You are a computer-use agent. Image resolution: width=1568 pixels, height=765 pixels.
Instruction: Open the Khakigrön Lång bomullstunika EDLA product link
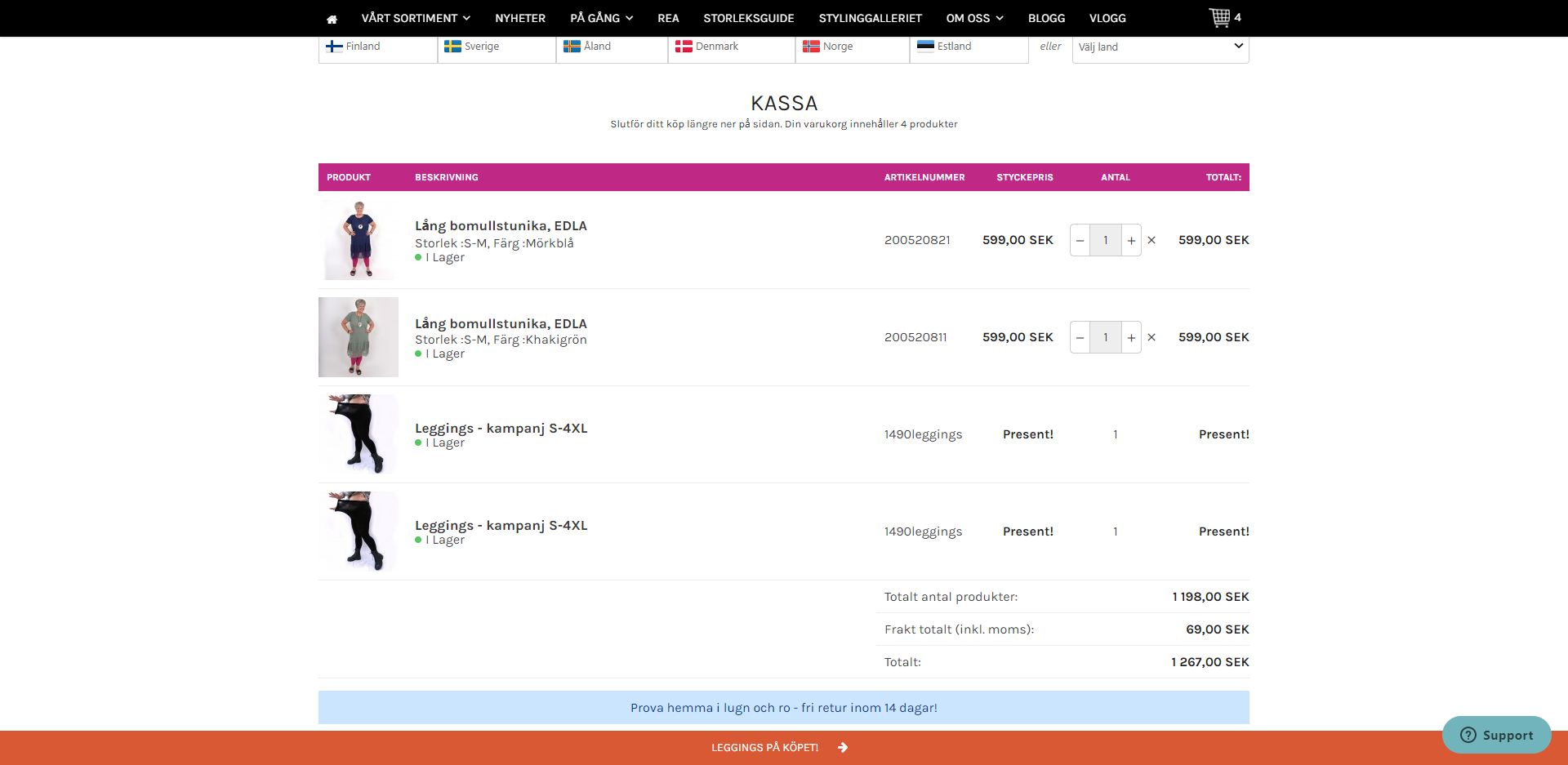point(501,324)
